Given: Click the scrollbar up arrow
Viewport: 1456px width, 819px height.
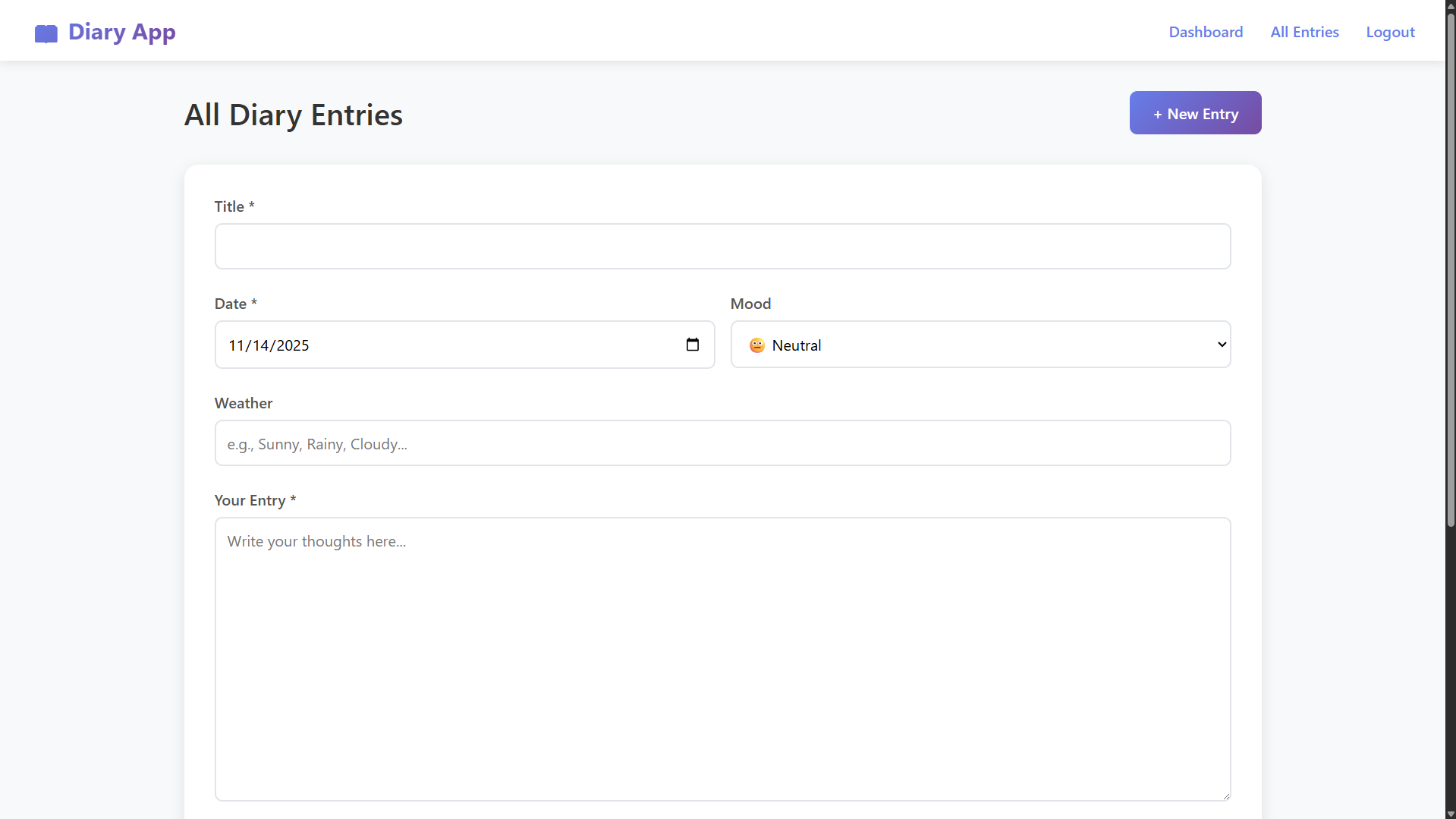Looking at the screenshot, I should coord(1450,5).
